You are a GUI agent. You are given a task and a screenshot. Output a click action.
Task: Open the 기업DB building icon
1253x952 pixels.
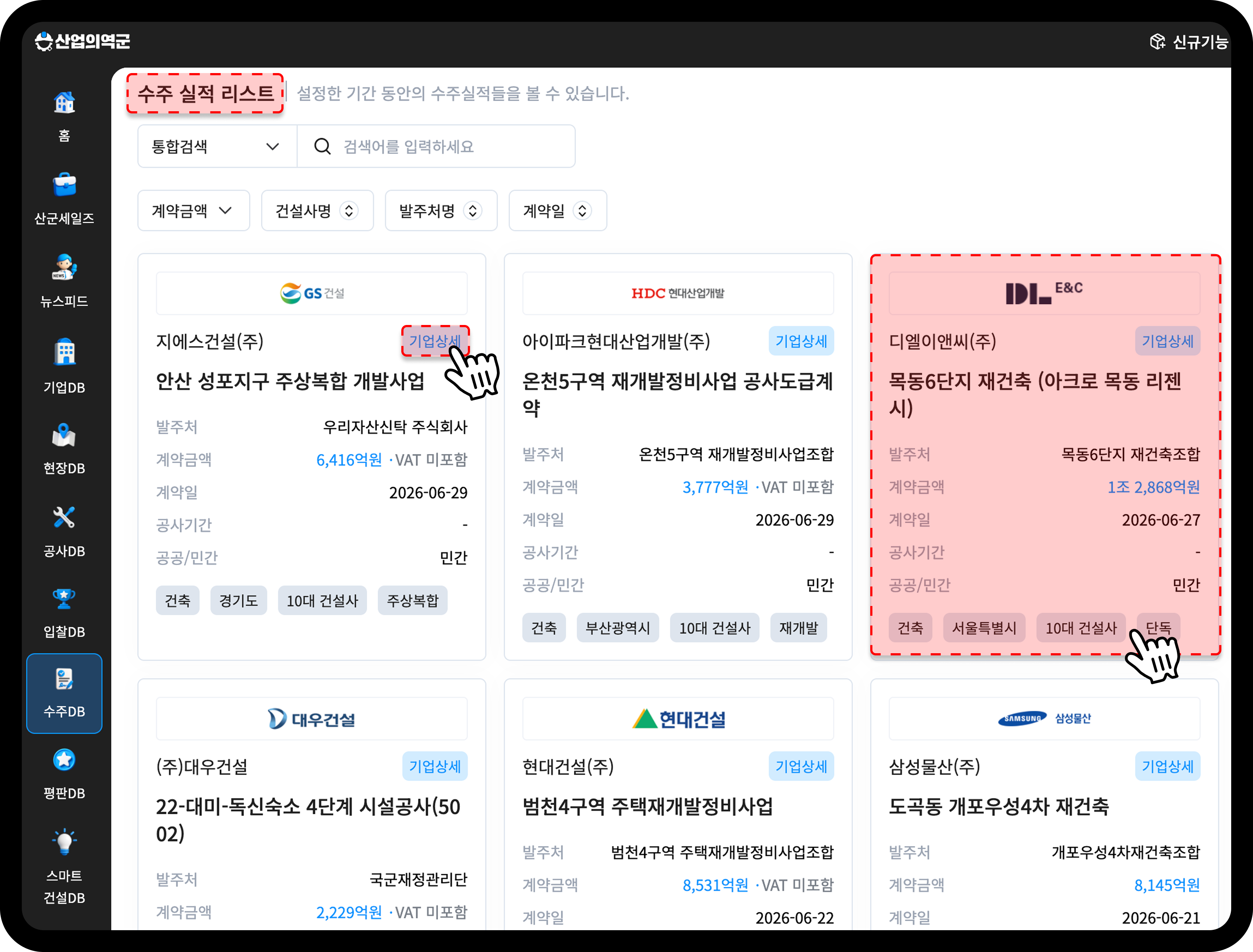(x=65, y=352)
